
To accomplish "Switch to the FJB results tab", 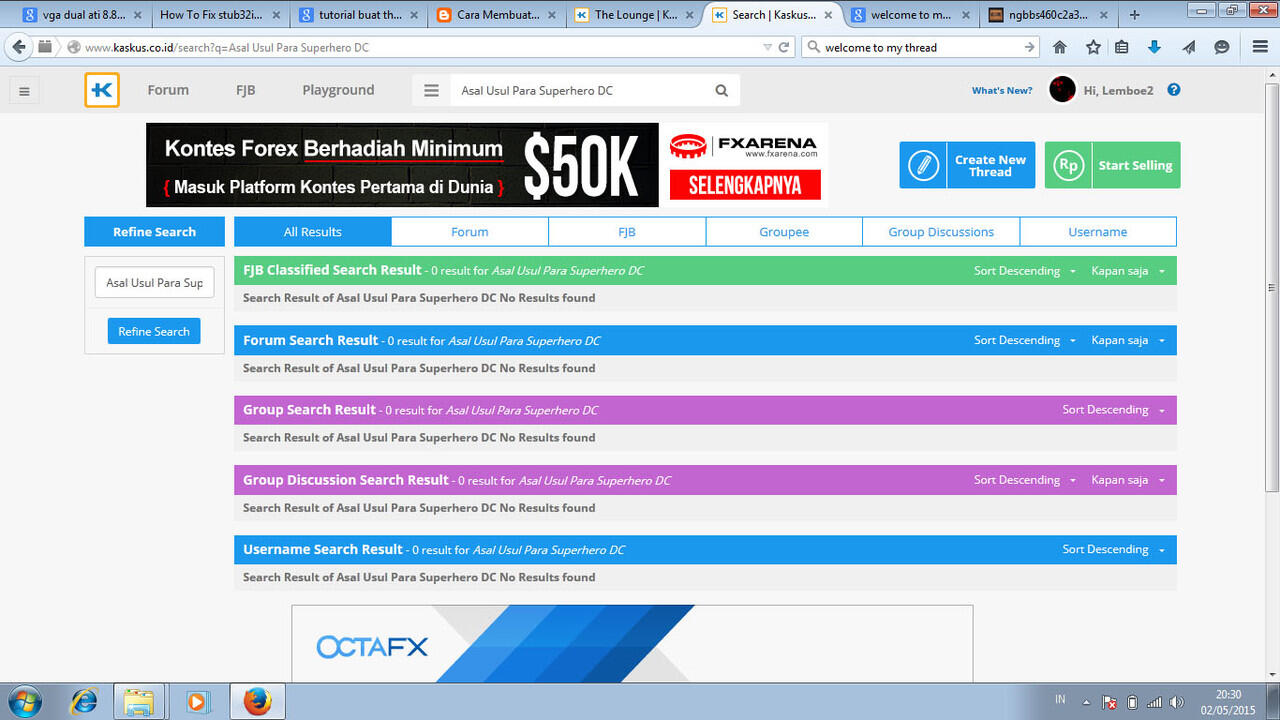I will [x=627, y=232].
